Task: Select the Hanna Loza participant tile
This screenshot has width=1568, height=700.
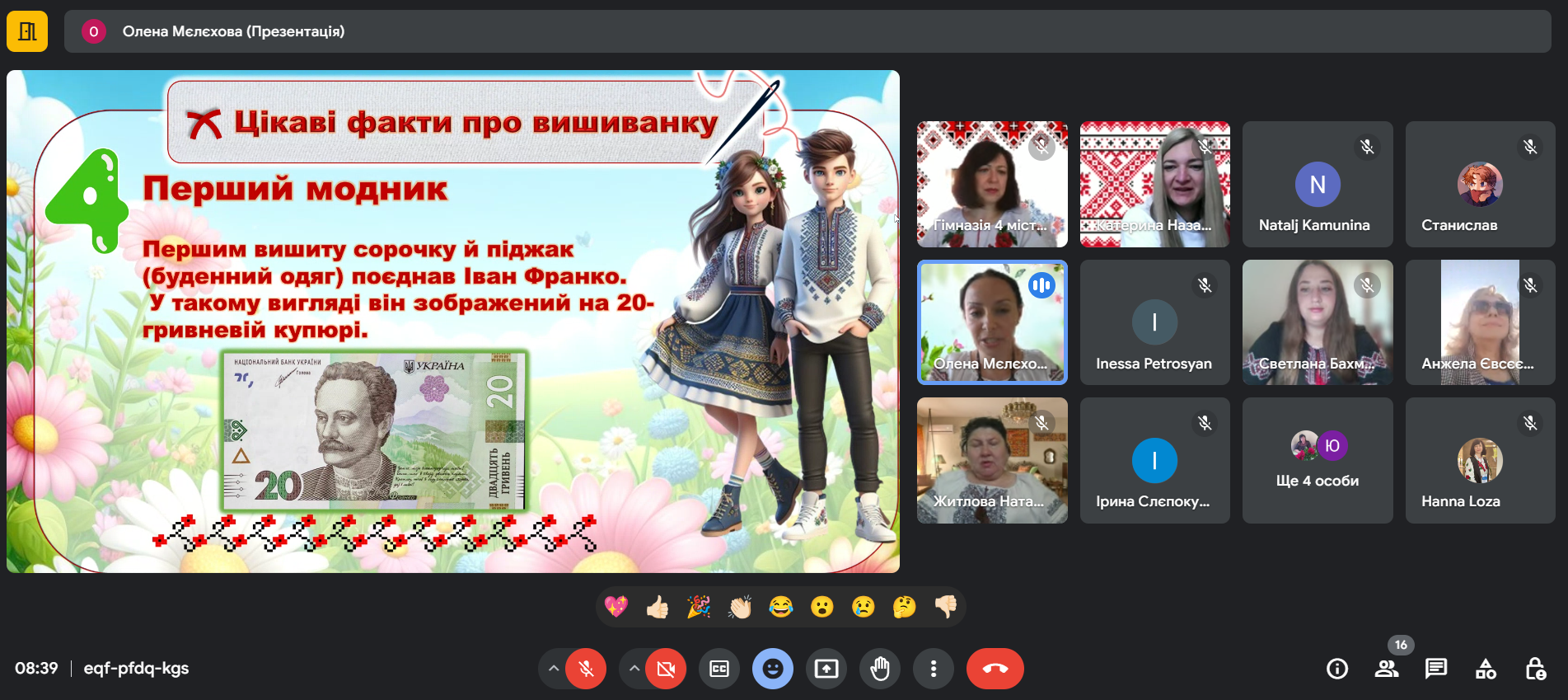Action: [1480, 461]
